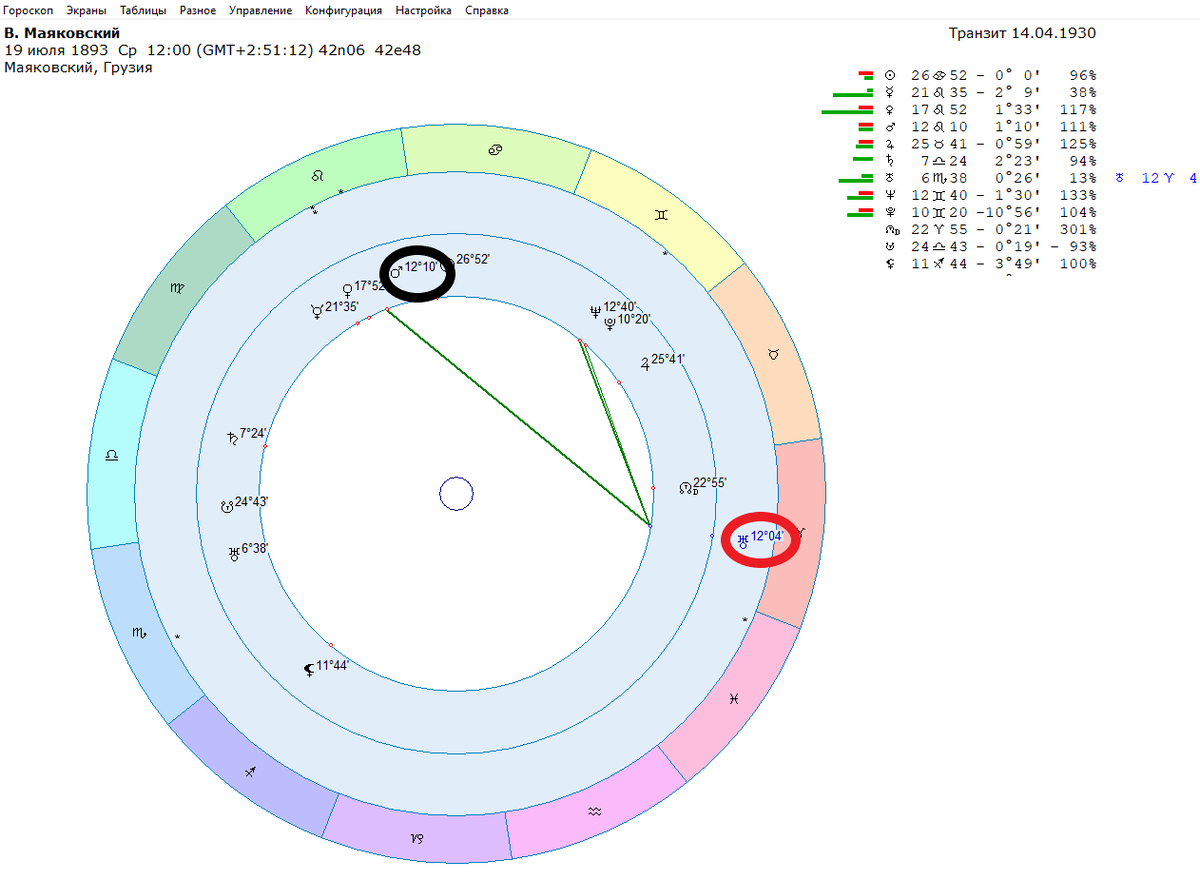Click the Saturn row showing 94% in table
The height and width of the screenshot is (880, 1200).
tap(990, 161)
